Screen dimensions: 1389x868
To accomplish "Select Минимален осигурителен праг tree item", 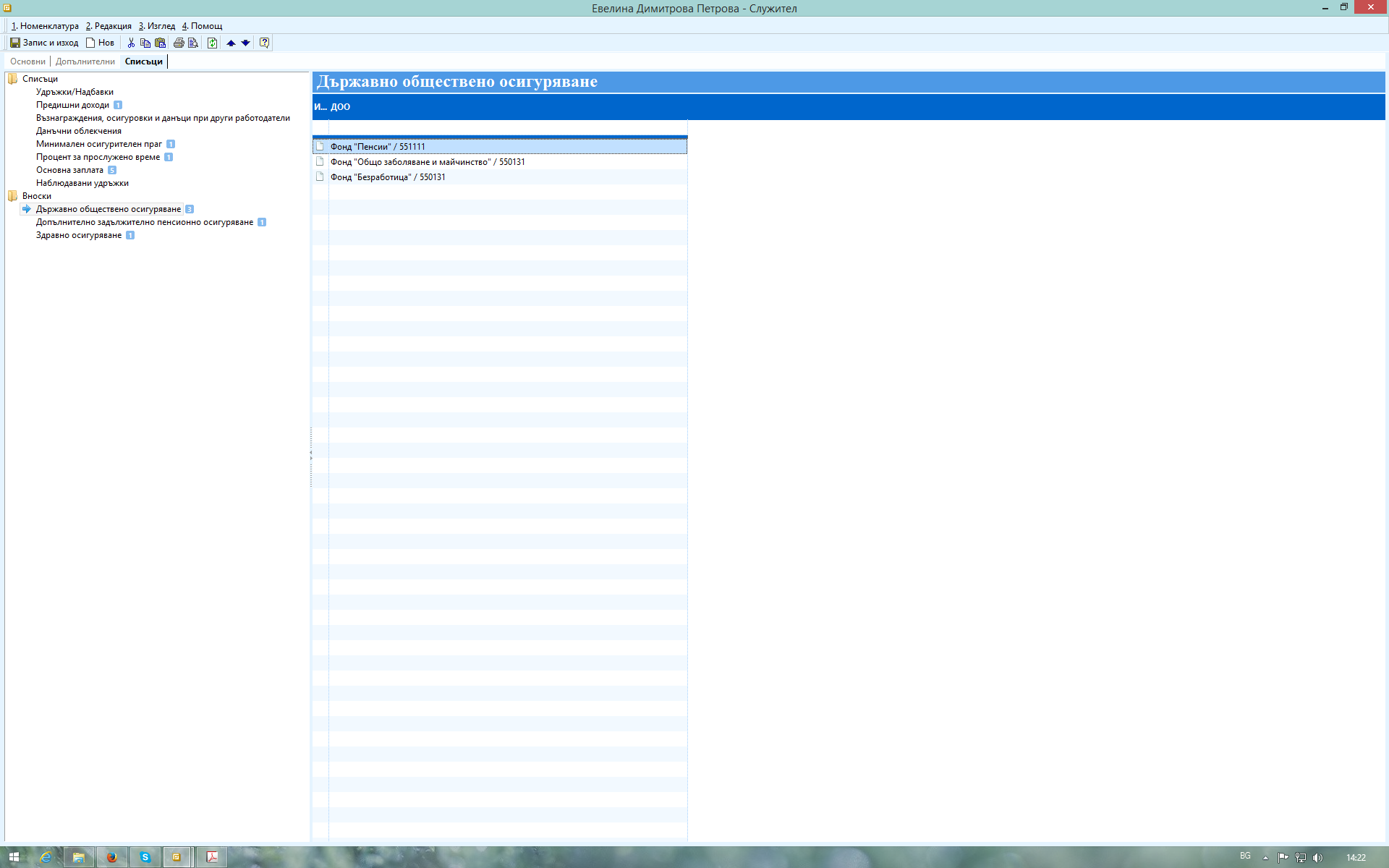I will click(99, 144).
